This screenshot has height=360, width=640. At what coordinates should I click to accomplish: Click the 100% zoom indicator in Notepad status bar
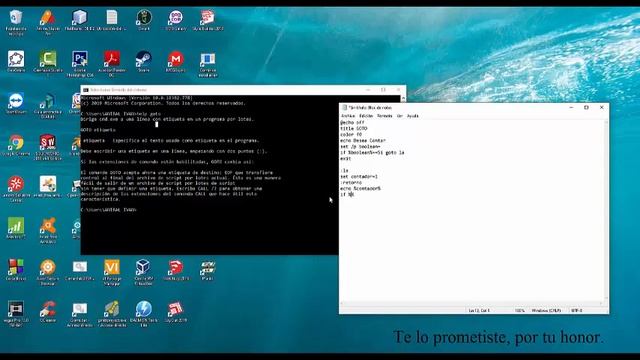click(519, 311)
